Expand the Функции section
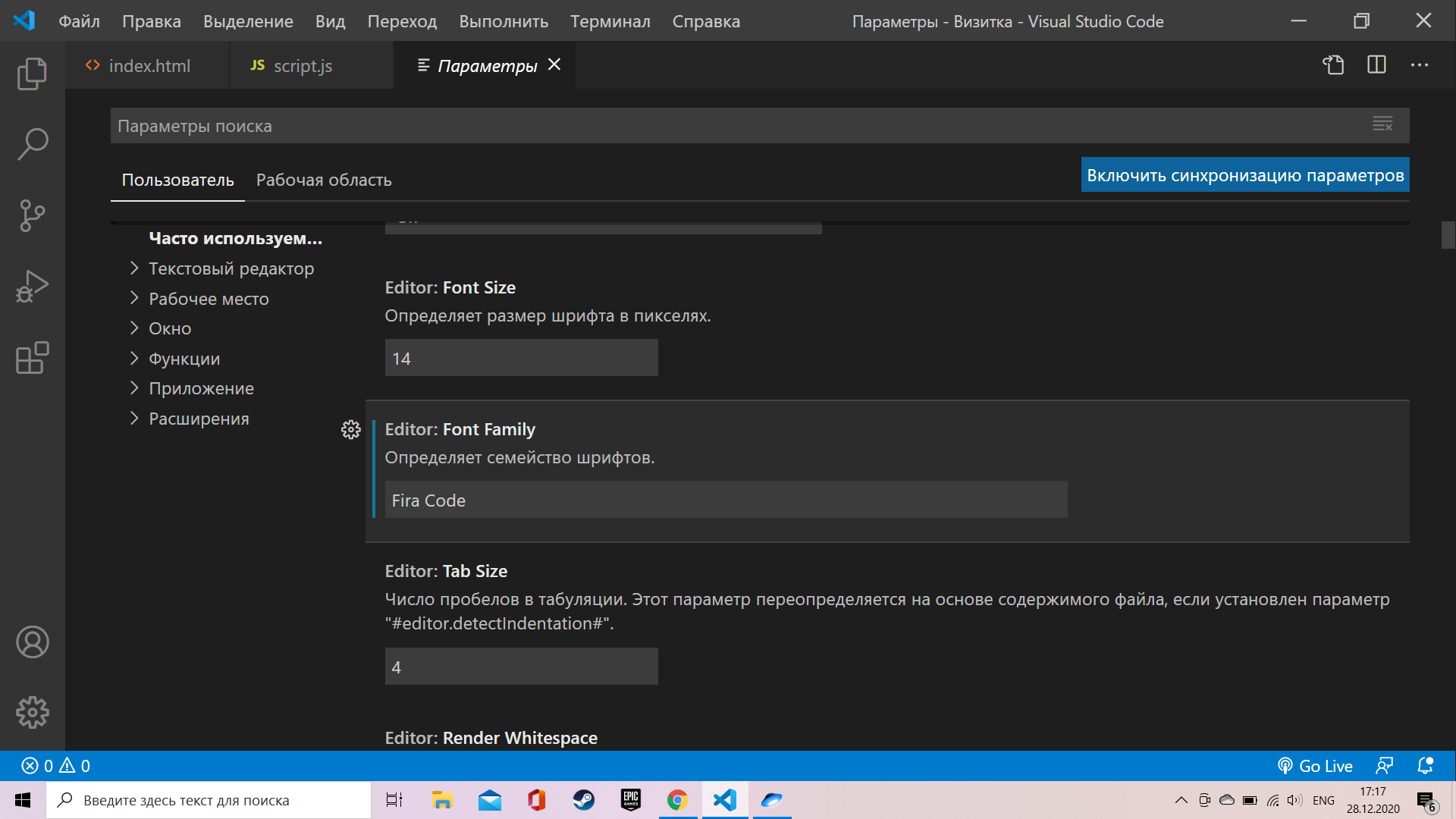The width and height of the screenshot is (1456, 819). pyautogui.click(x=174, y=359)
